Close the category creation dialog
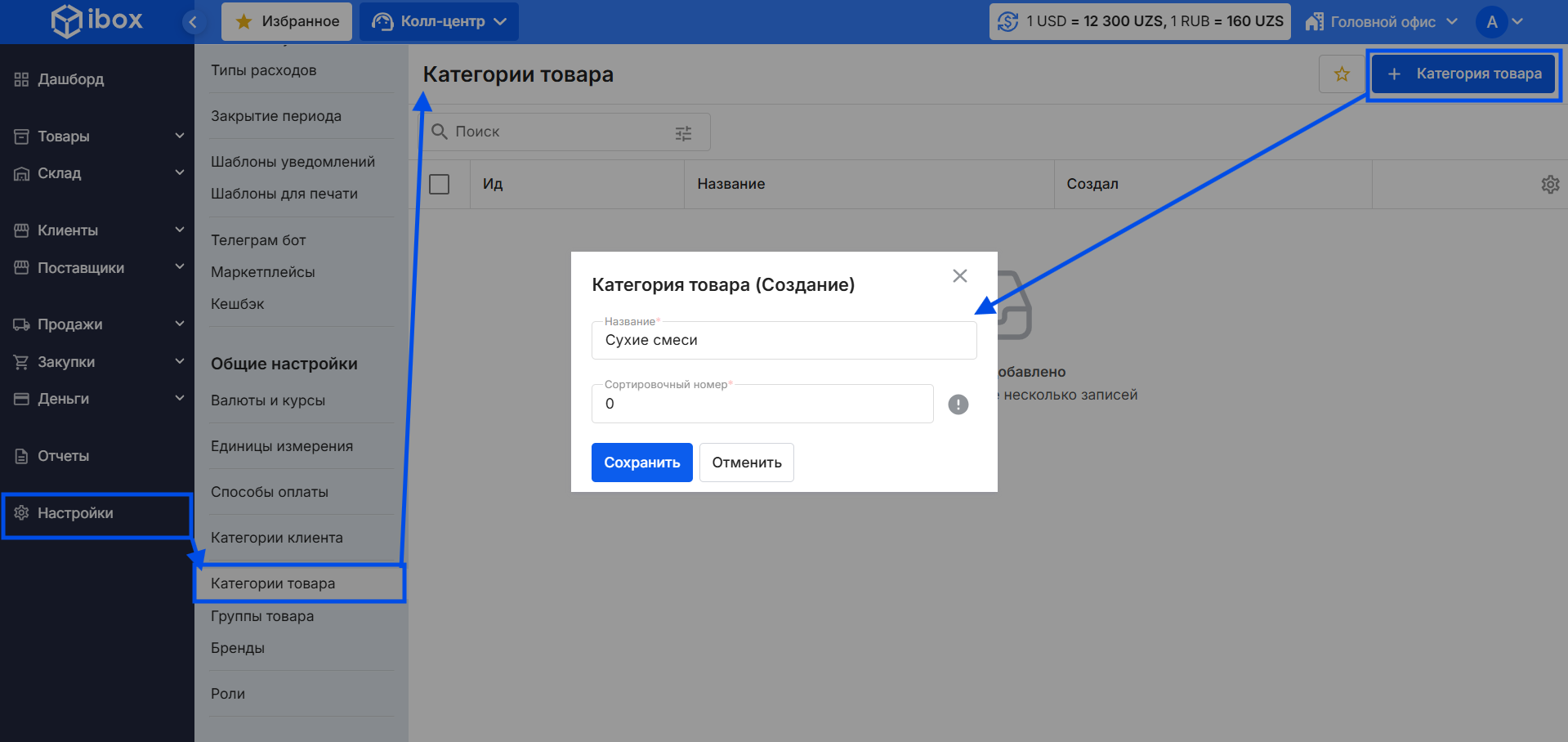Viewport: 1568px width, 742px height. point(959,276)
